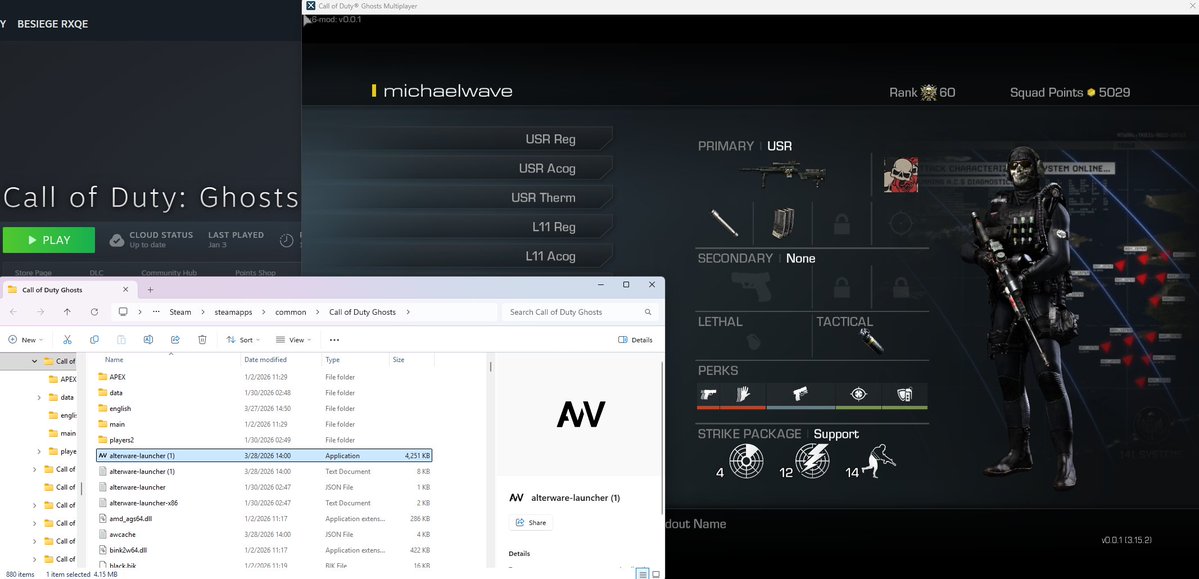Click the tactical grenade canister icon
This screenshot has height=579, width=1199.
click(871, 341)
